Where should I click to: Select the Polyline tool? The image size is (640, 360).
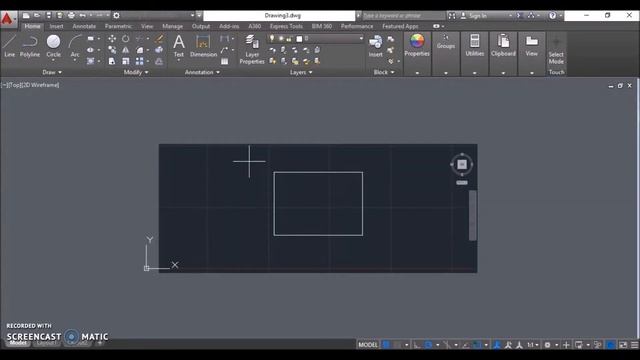pos(30,45)
